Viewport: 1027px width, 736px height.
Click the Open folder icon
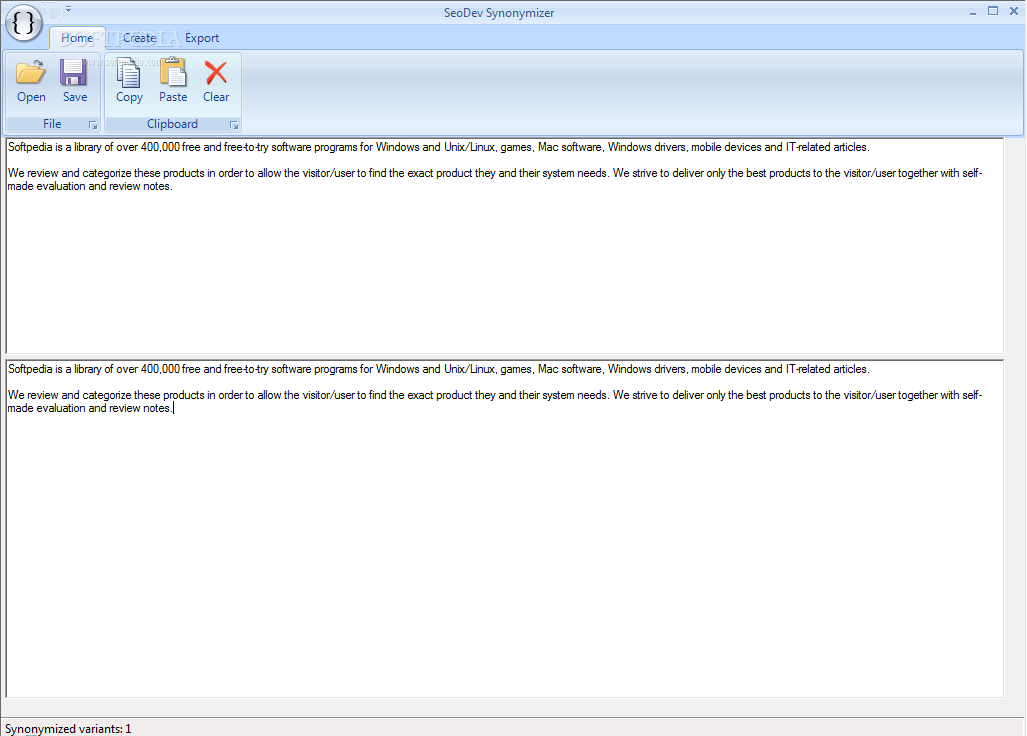tap(31, 73)
